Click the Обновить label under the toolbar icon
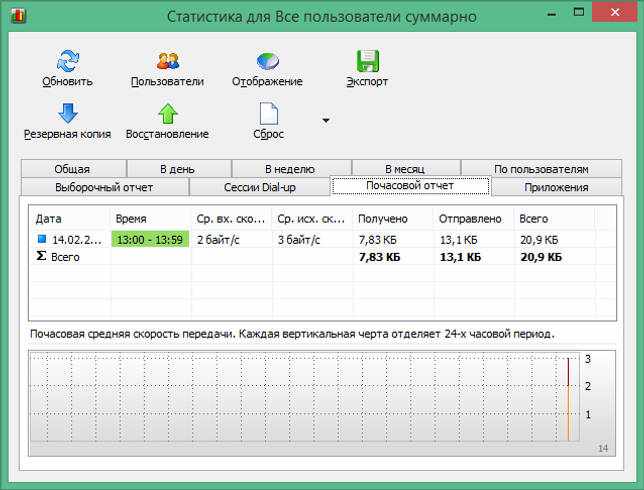Screen dimensions: 644x490 [x=67, y=81]
